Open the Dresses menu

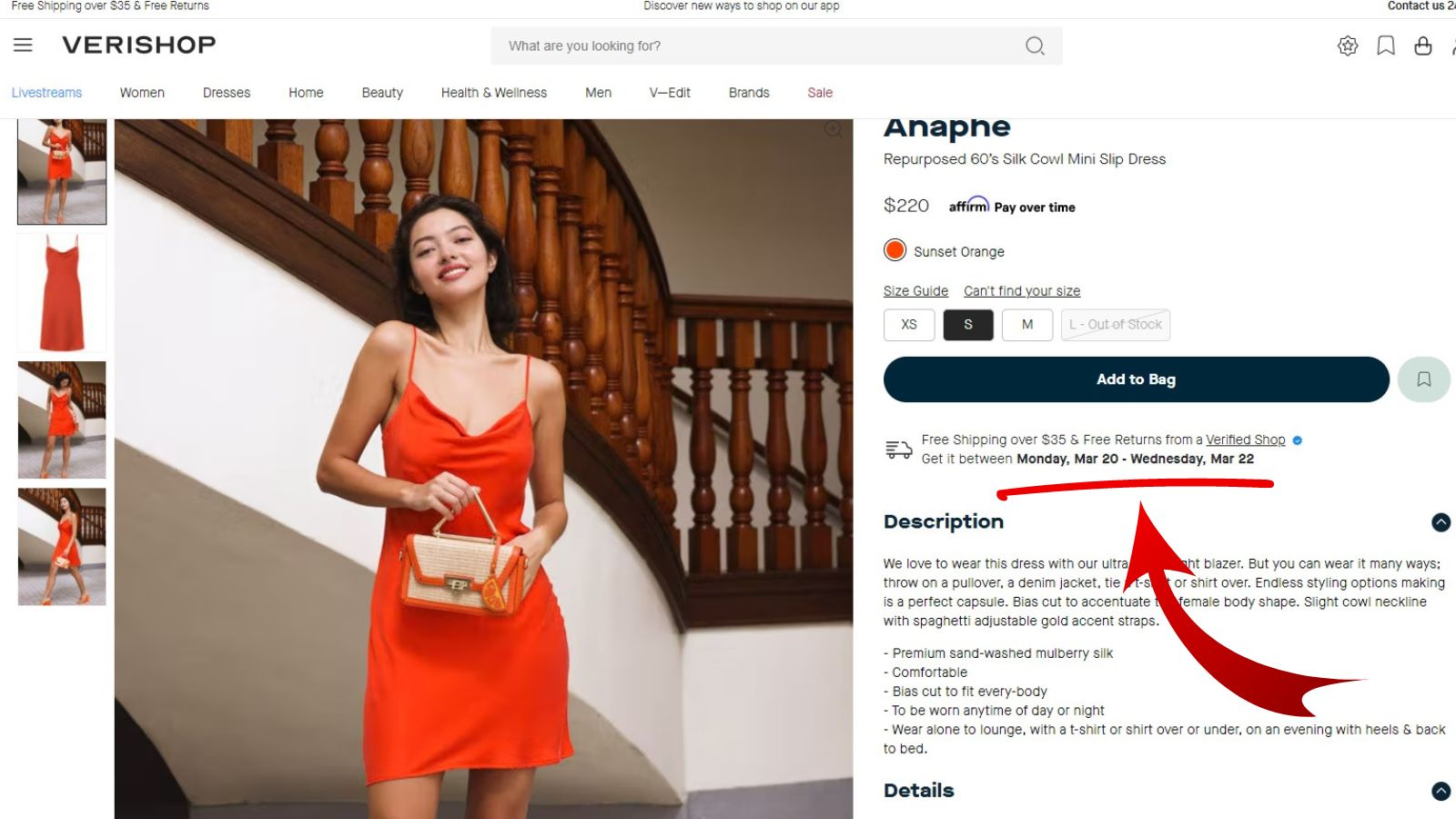[227, 93]
